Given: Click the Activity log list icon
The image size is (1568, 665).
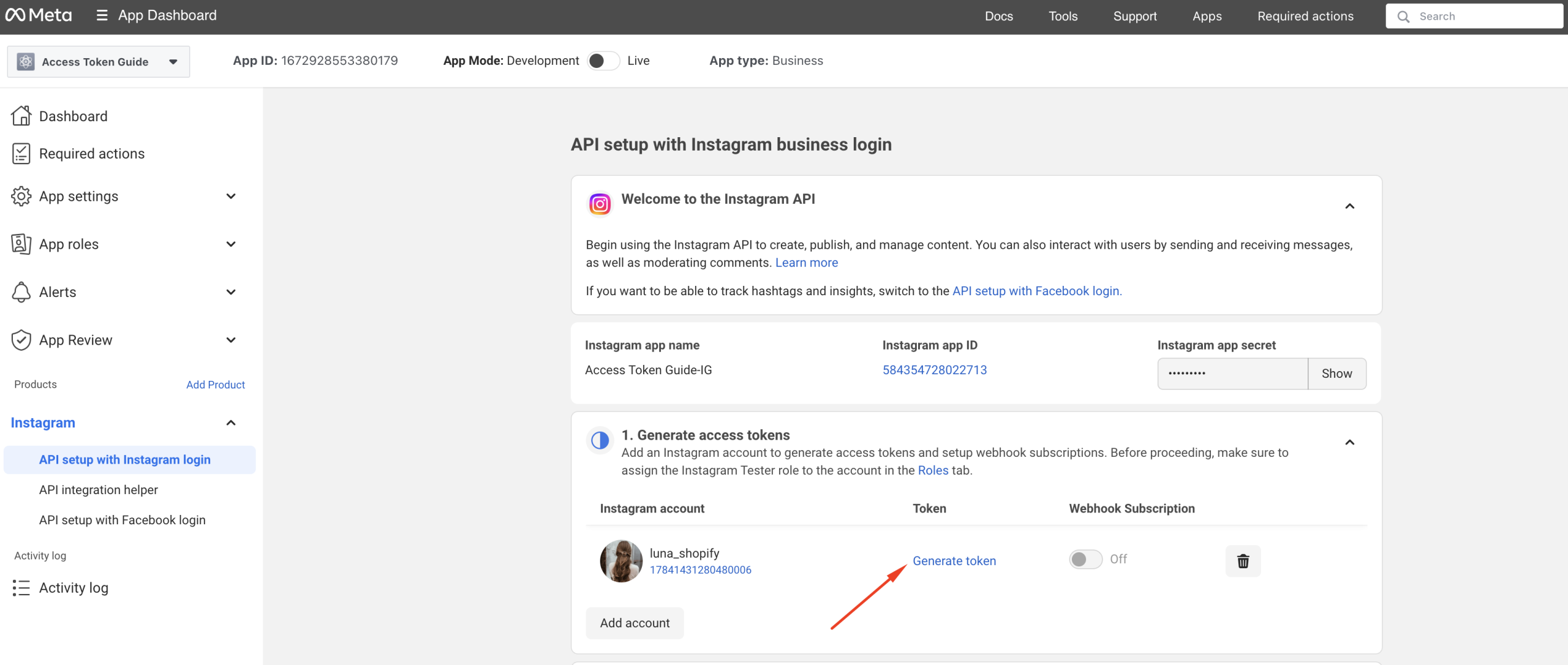Looking at the screenshot, I should pyautogui.click(x=21, y=588).
